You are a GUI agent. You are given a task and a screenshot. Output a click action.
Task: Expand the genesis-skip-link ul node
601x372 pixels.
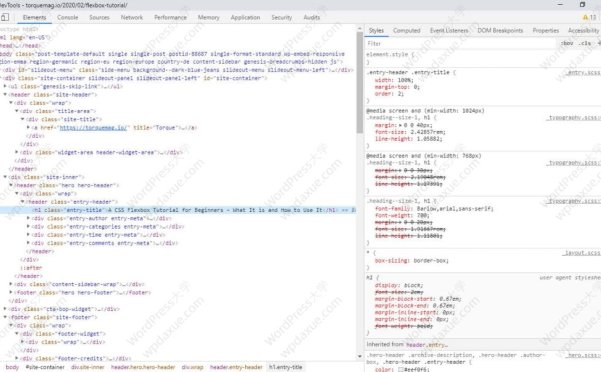tap(5, 87)
